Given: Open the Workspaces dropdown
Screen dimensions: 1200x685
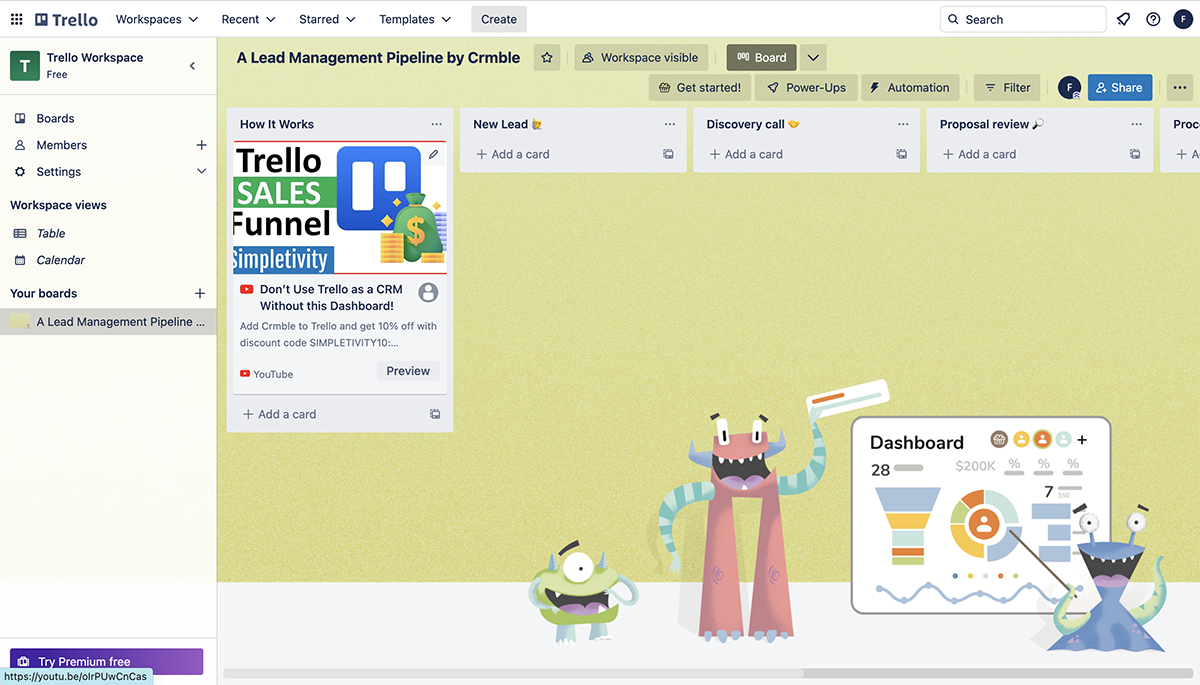Looking at the screenshot, I should (156, 19).
